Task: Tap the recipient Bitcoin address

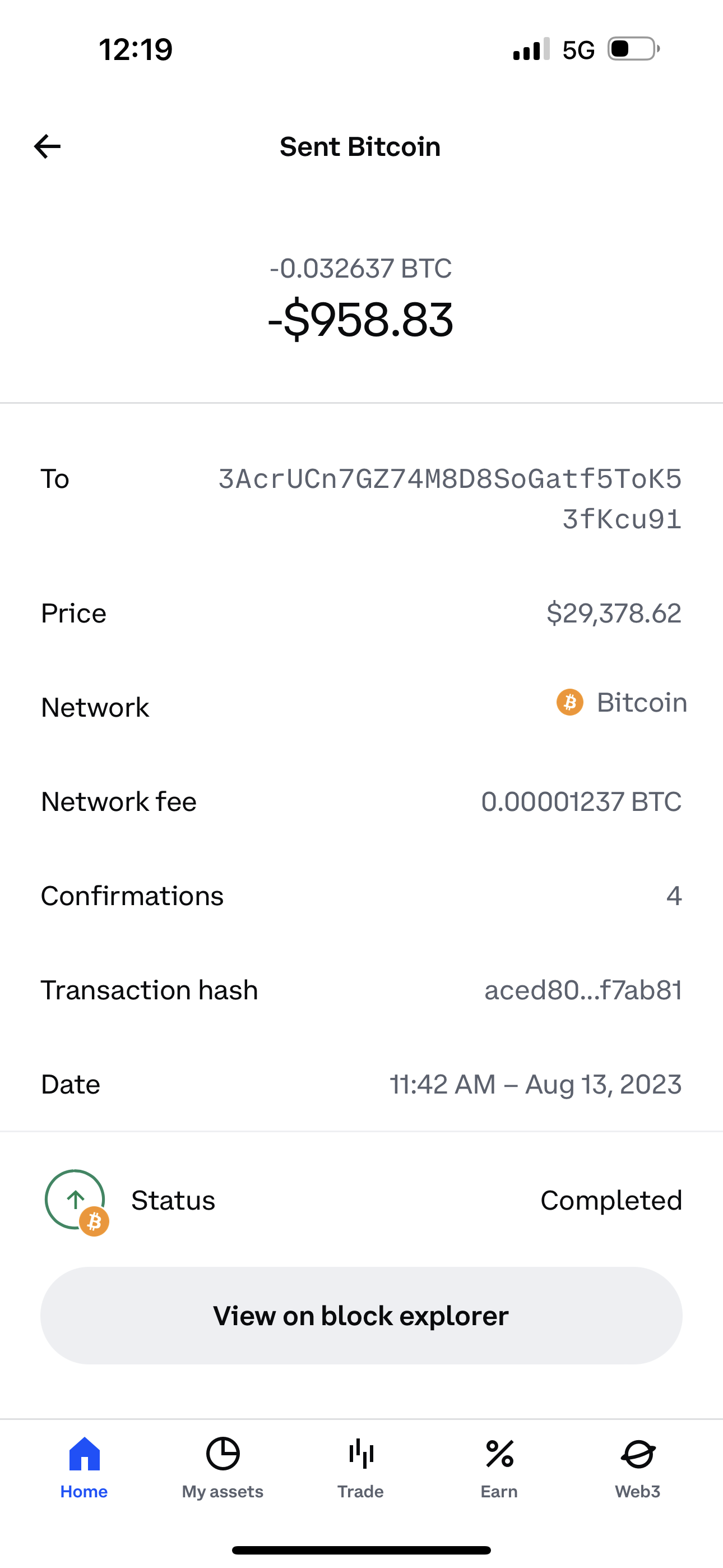Action: pyautogui.click(x=449, y=499)
